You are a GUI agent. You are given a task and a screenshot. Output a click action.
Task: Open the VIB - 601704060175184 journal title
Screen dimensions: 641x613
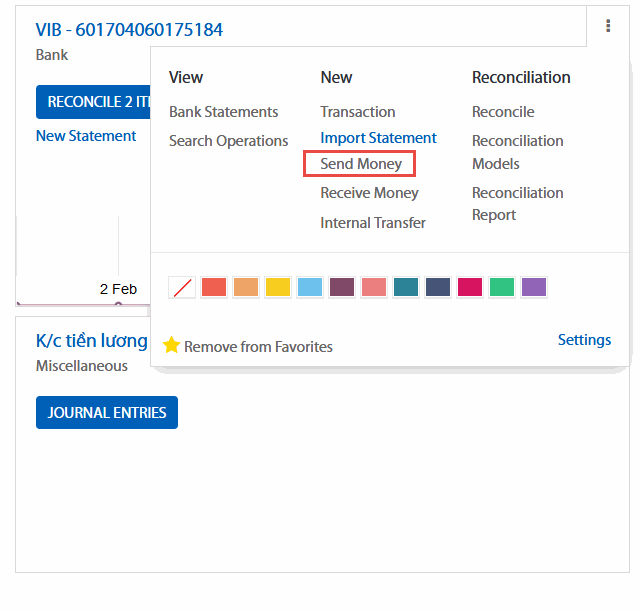tap(129, 30)
